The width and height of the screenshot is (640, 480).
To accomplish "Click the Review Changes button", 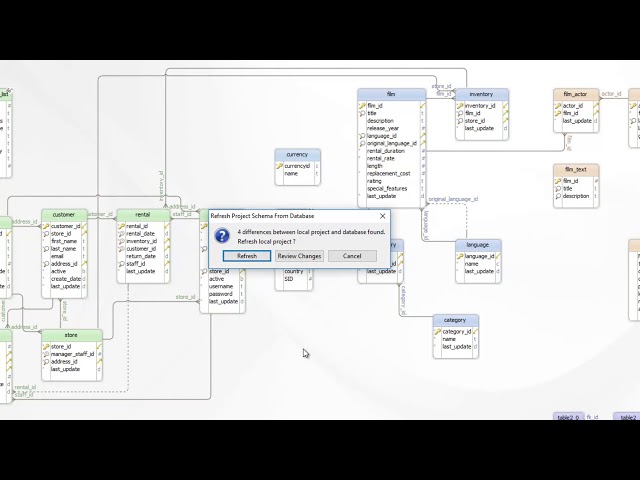I will pos(299,256).
